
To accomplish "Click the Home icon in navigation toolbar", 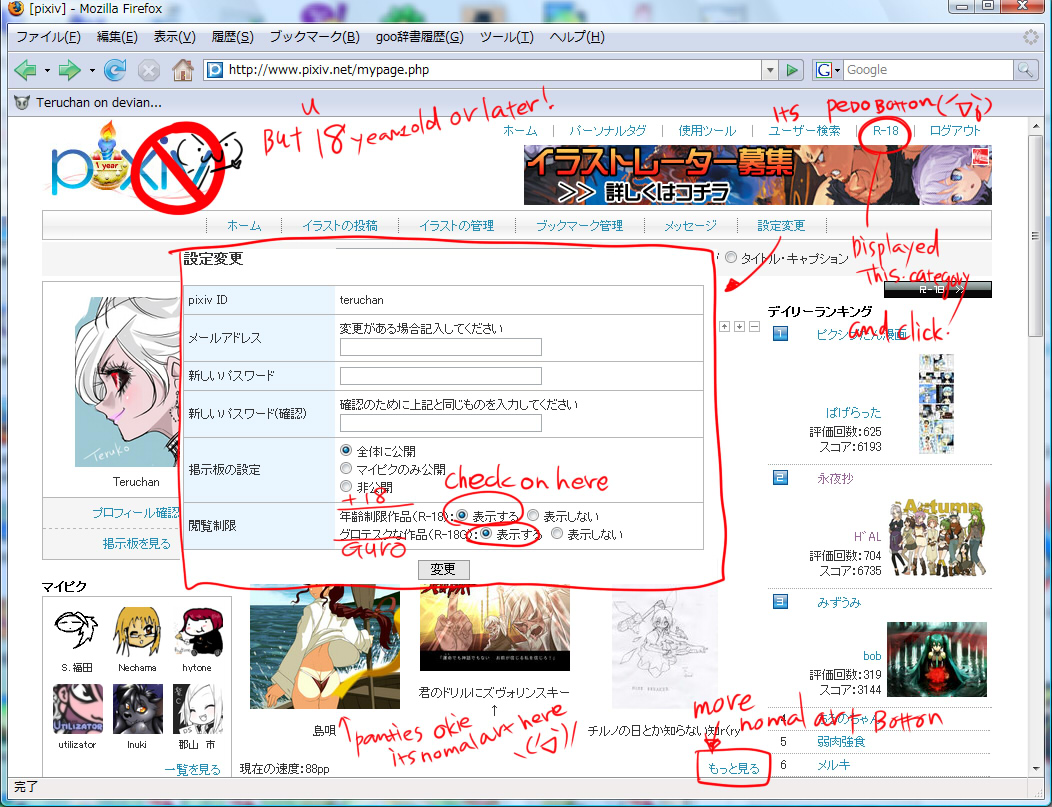I will [182, 70].
